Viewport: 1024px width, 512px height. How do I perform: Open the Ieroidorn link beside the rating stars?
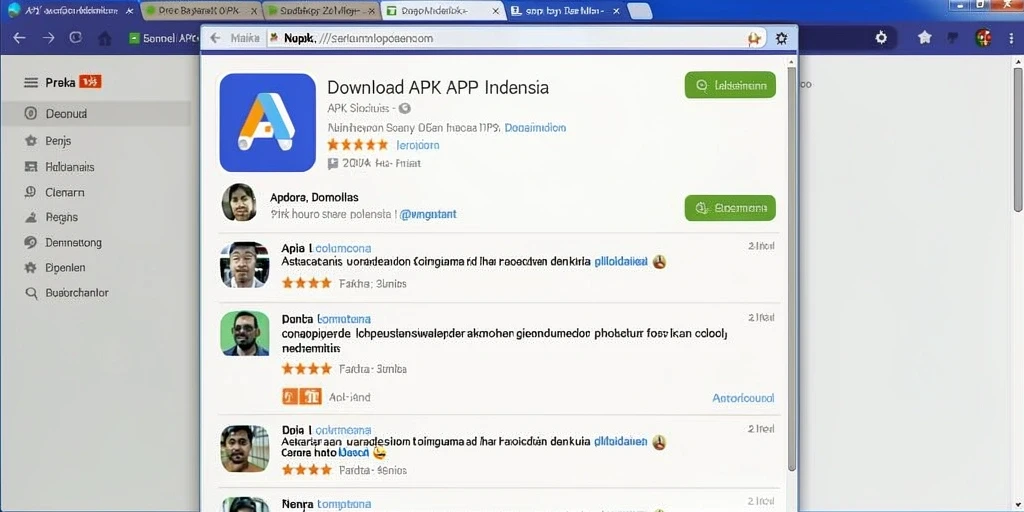(418, 145)
